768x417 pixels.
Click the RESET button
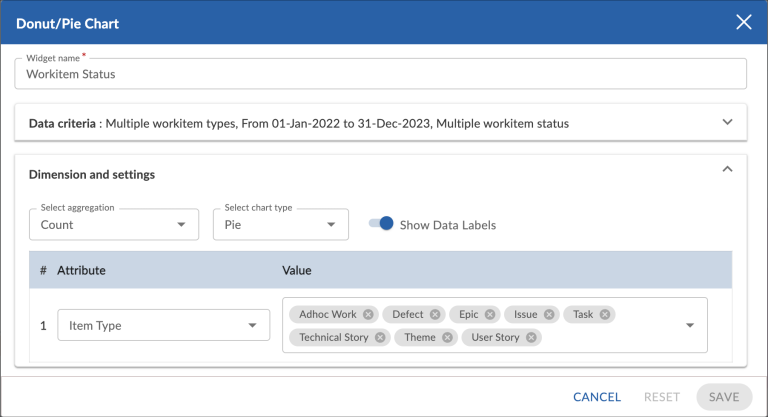662,397
